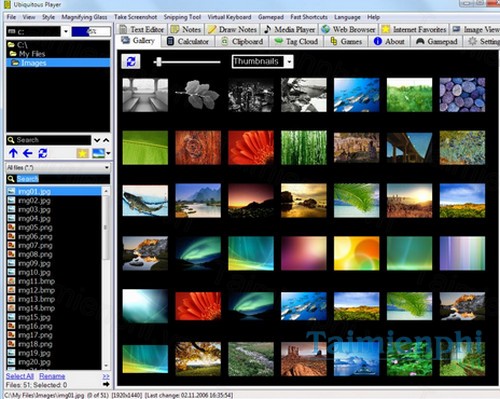Open the Virtual Keyboard menu
The height and width of the screenshot is (399, 500).
point(229,17)
